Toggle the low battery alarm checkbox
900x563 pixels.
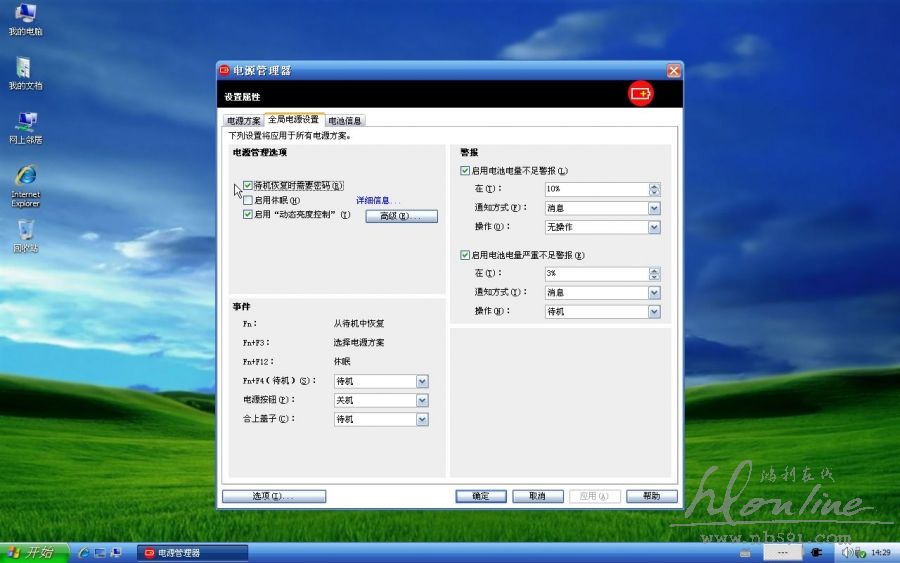pos(465,171)
